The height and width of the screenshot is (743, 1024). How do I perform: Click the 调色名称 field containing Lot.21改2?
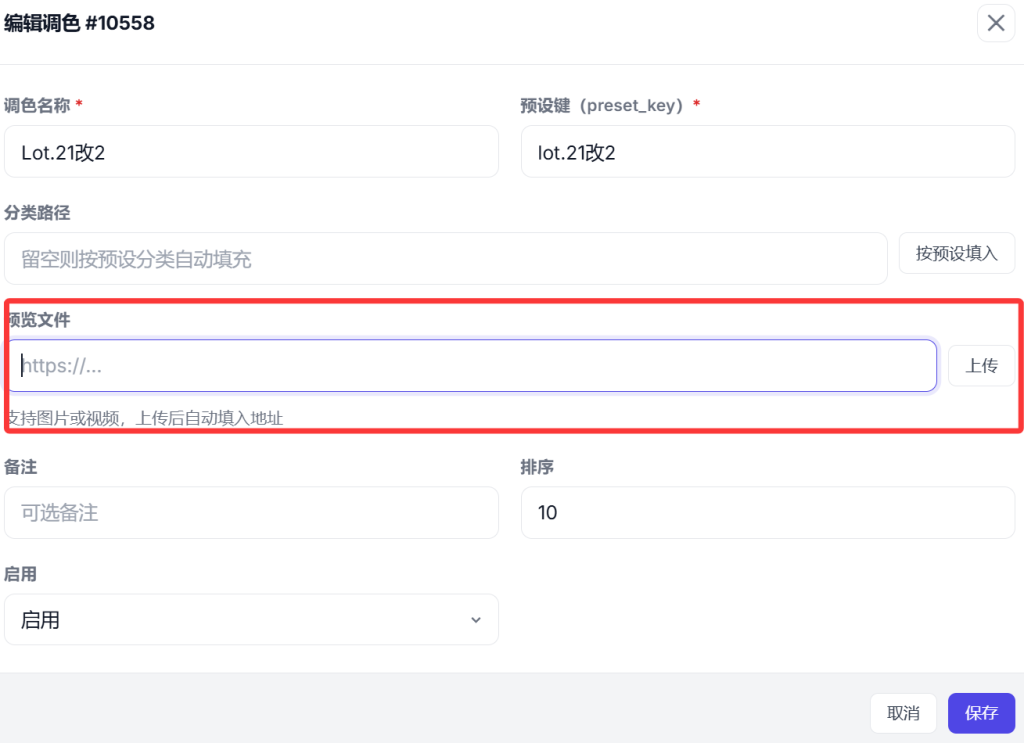[x=251, y=152]
